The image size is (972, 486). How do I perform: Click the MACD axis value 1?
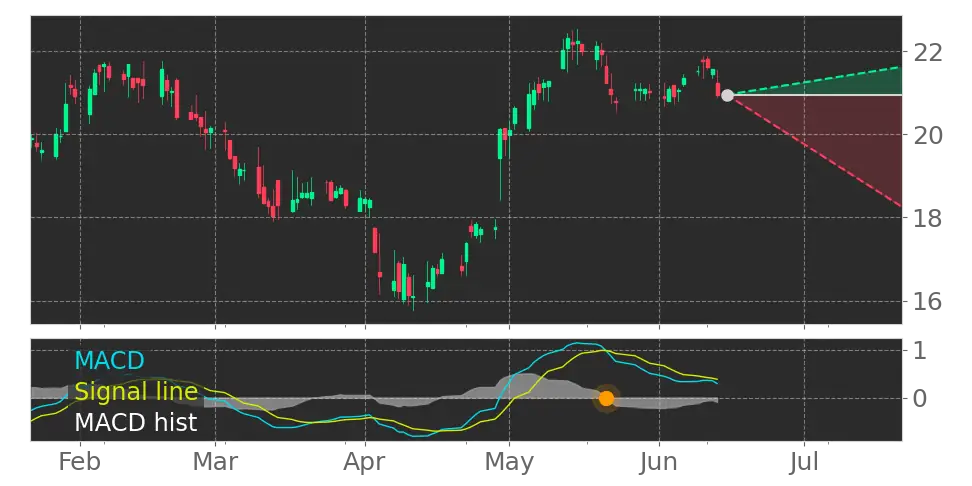[x=920, y=351]
